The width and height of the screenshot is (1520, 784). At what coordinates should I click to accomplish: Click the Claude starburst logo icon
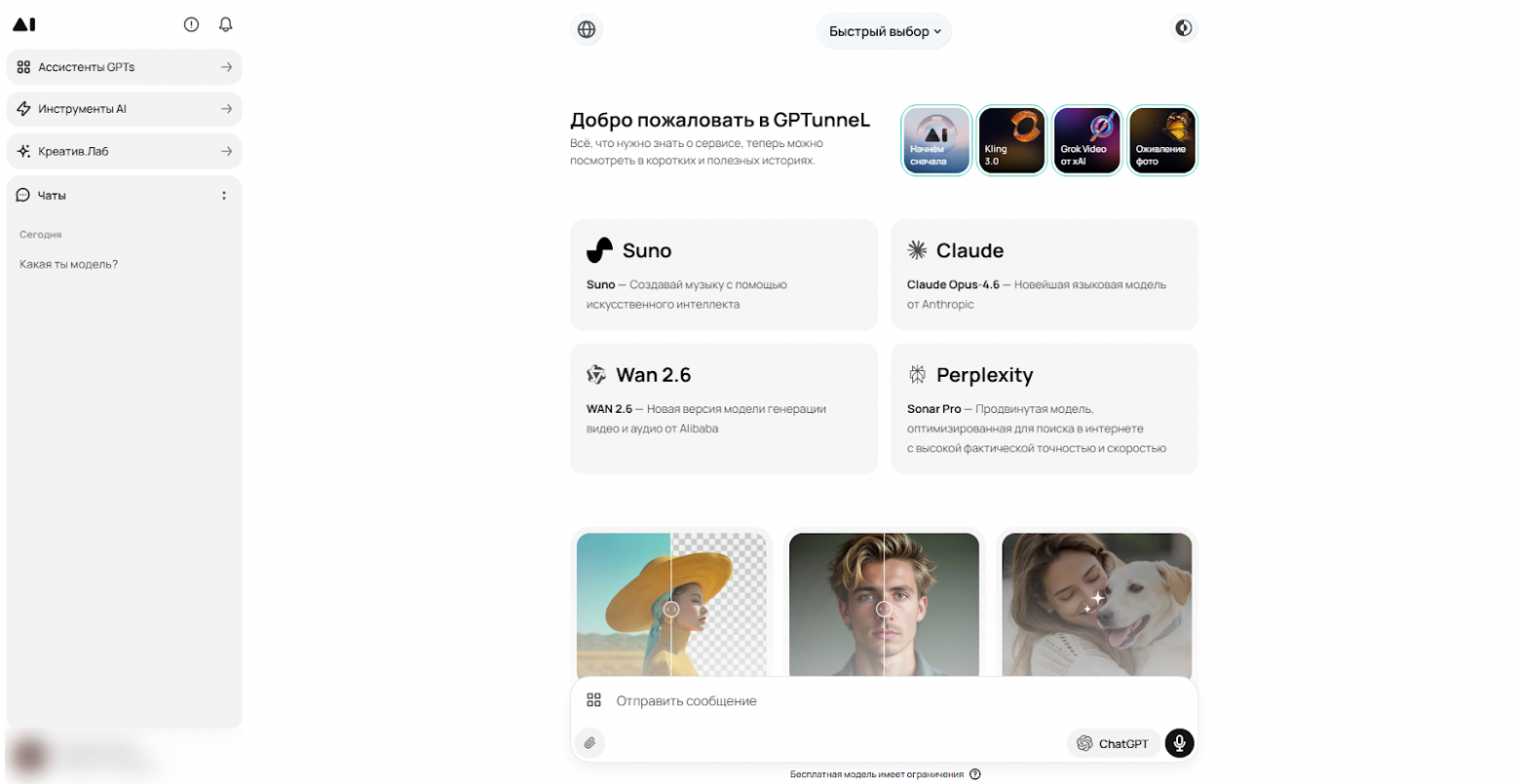tap(917, 250)
